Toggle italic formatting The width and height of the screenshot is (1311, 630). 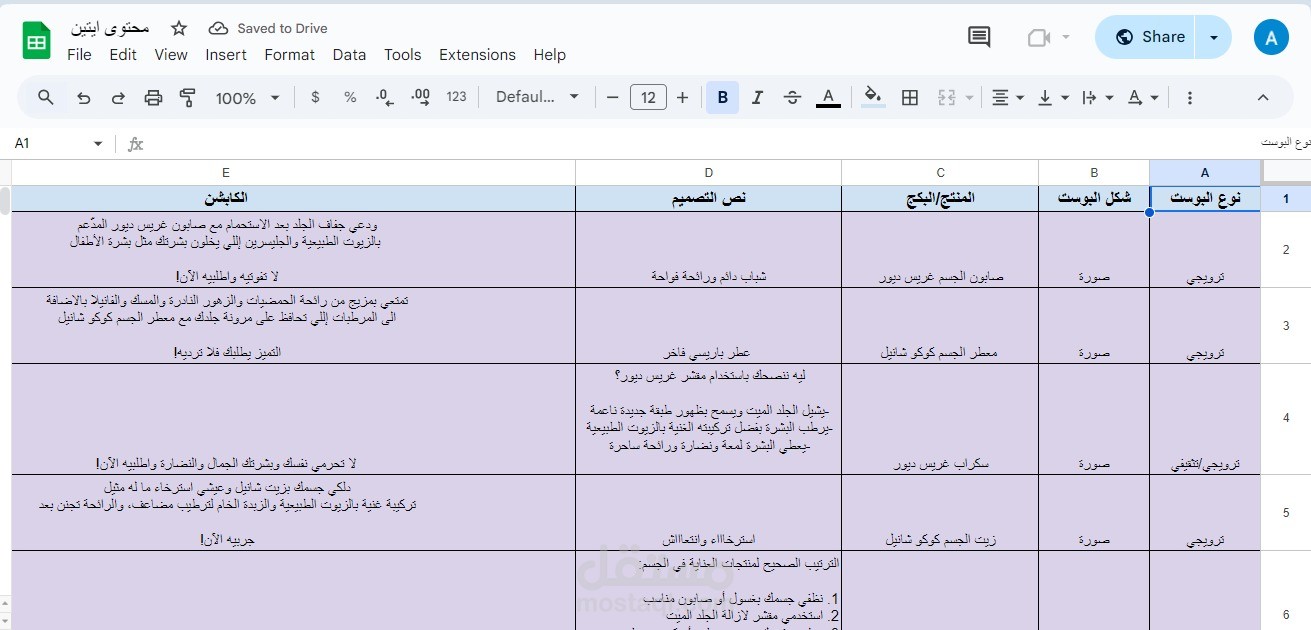pyautogui.click(x=757, y=97)
